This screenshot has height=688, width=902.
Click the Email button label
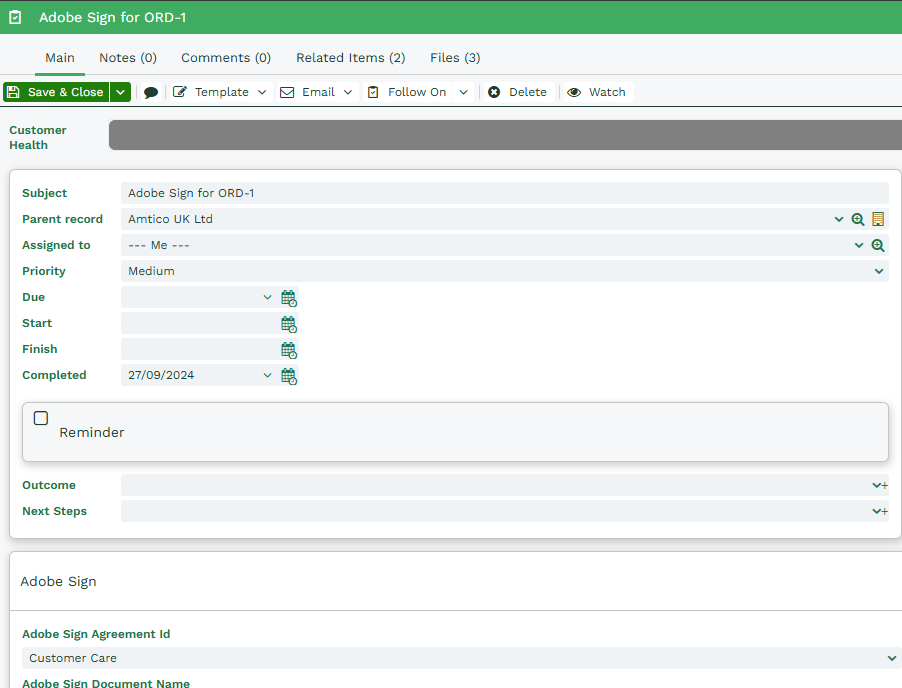point(318,92)
